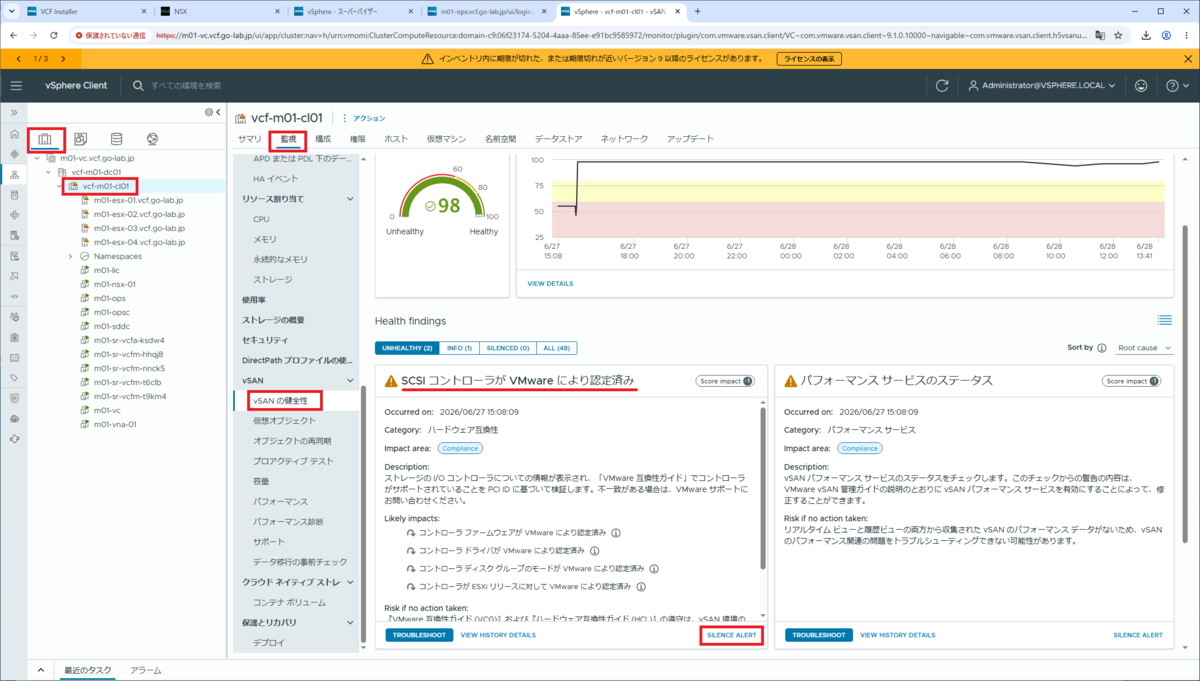Image resolution: width=1200 pixels, height=681 pixels.
Task: Collapse the vSAN section in monitor menu
Action: [x=350, y=381]
